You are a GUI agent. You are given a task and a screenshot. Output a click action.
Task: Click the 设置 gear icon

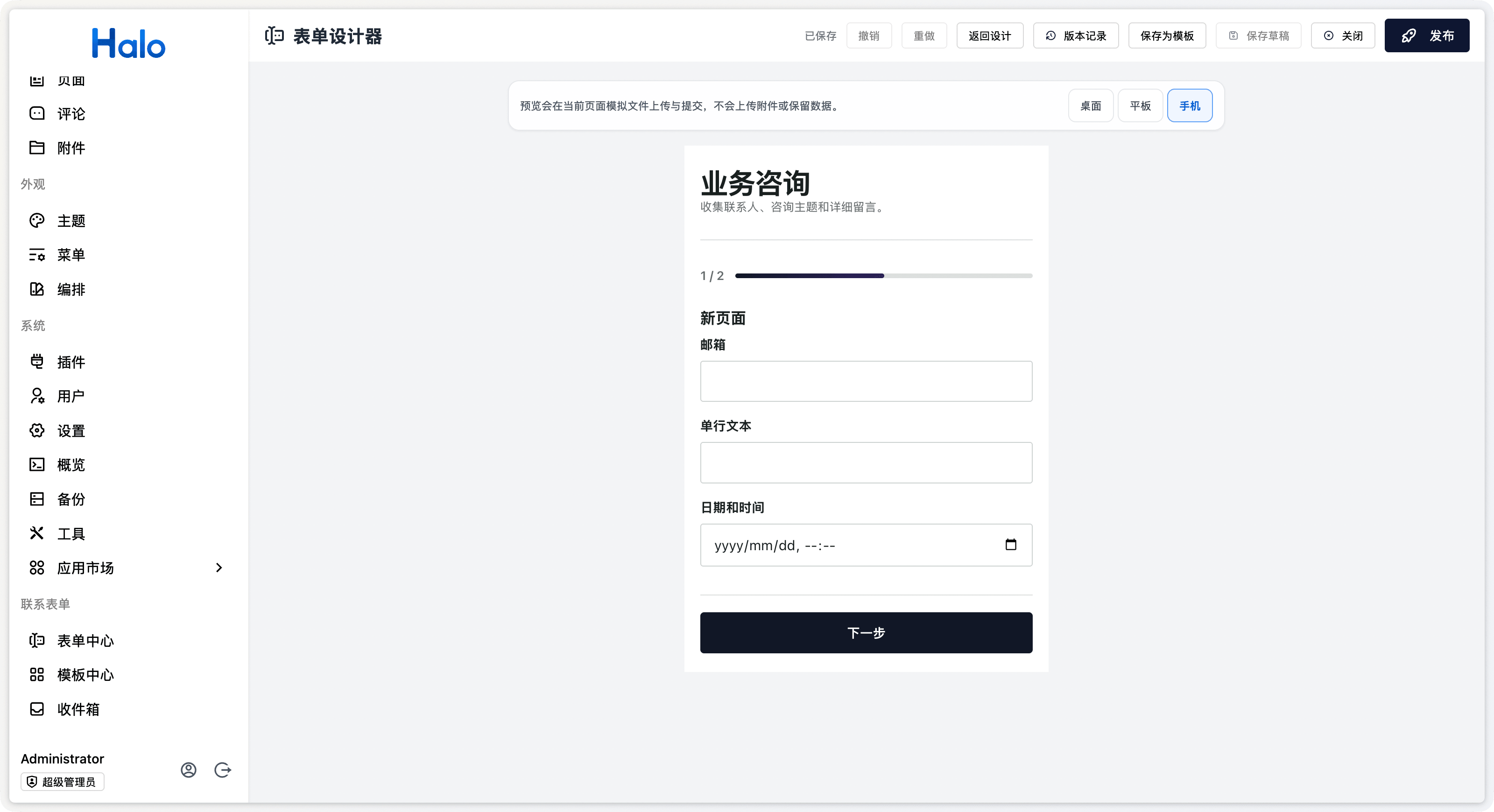coord(36,431)
